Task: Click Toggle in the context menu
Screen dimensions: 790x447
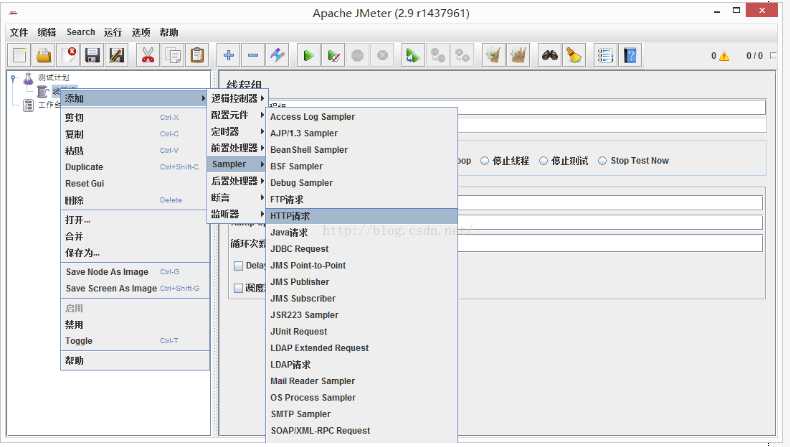Action: [134, 341]
